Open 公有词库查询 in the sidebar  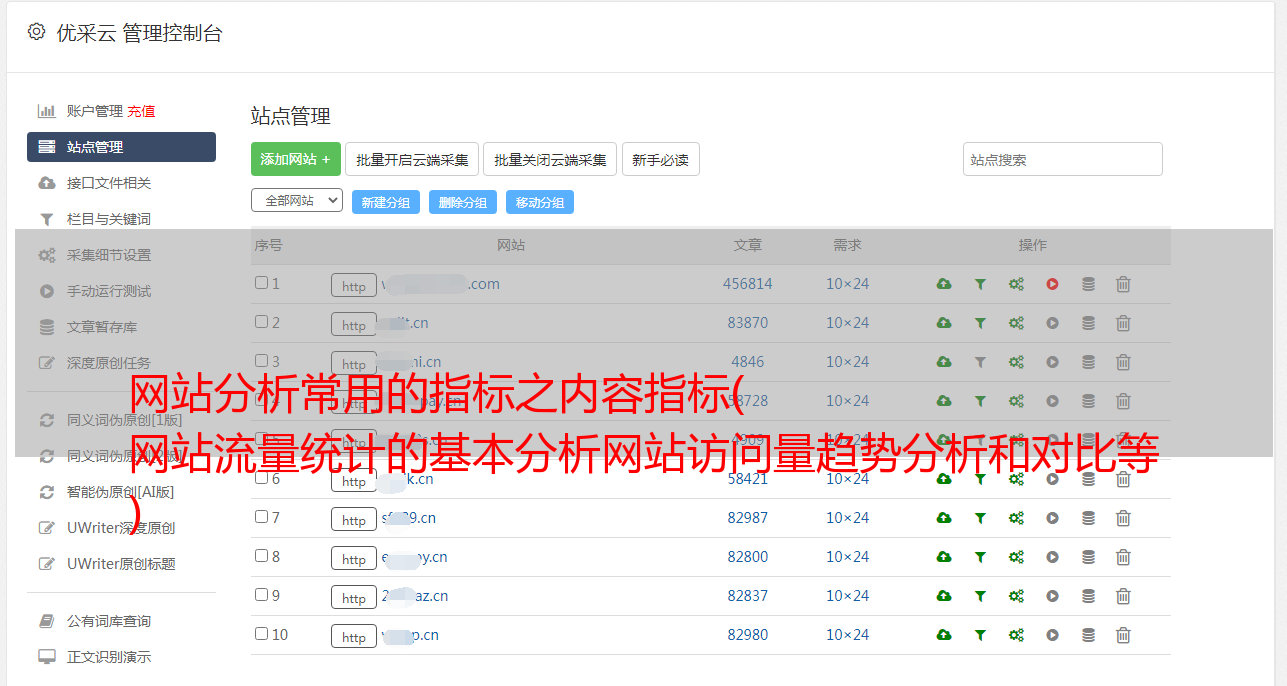pyautogui.click(x=109, y=622)
